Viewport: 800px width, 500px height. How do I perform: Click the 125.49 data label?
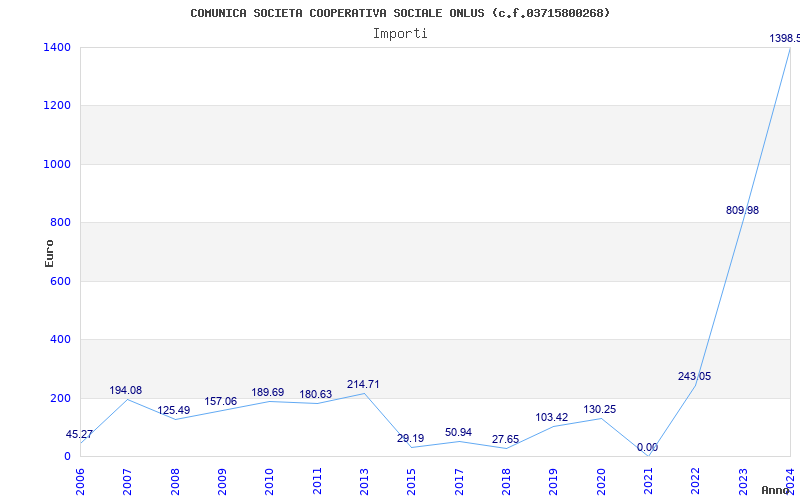click(x=173, y=410)
